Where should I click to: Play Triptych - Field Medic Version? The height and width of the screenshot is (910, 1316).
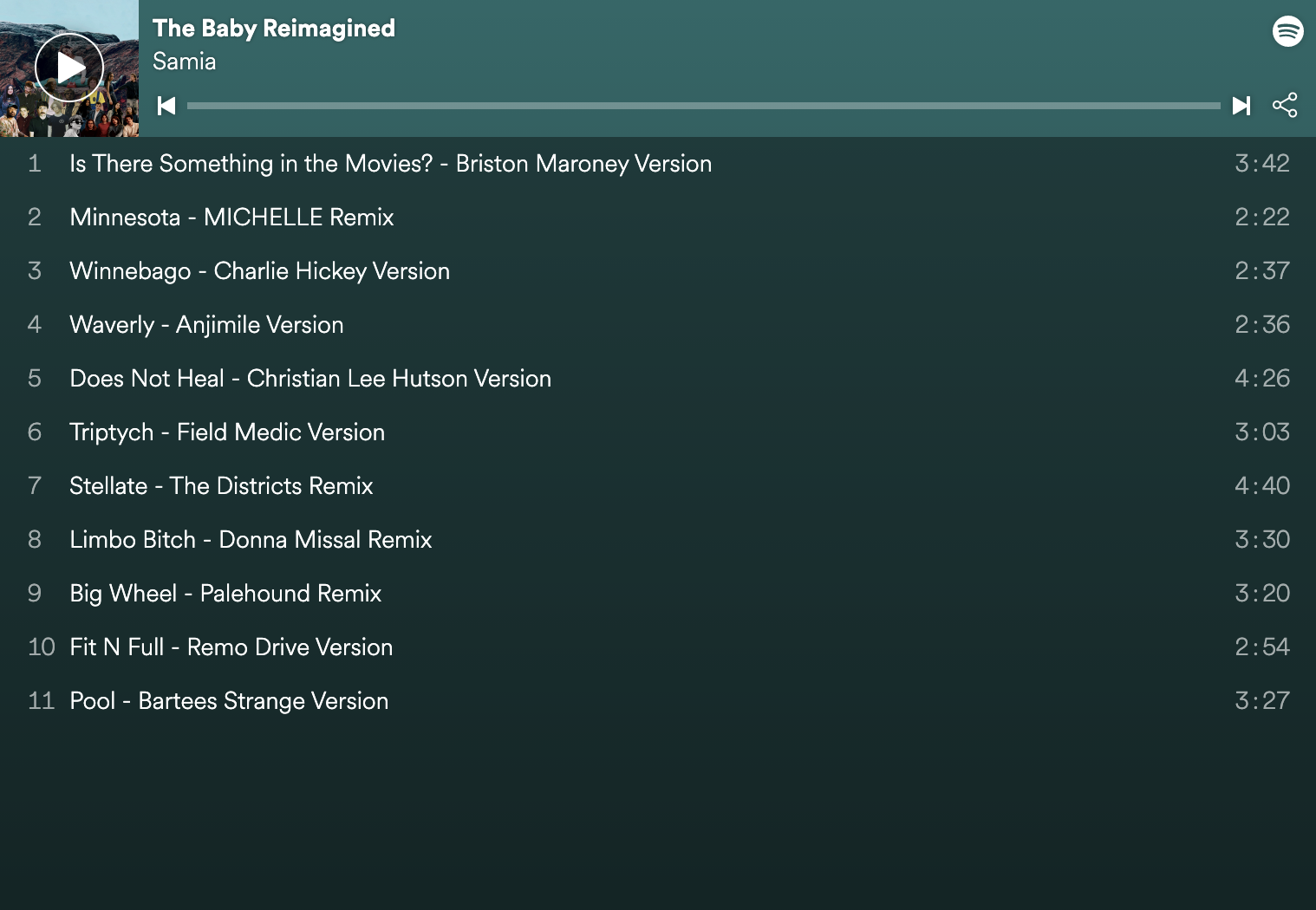658,432
